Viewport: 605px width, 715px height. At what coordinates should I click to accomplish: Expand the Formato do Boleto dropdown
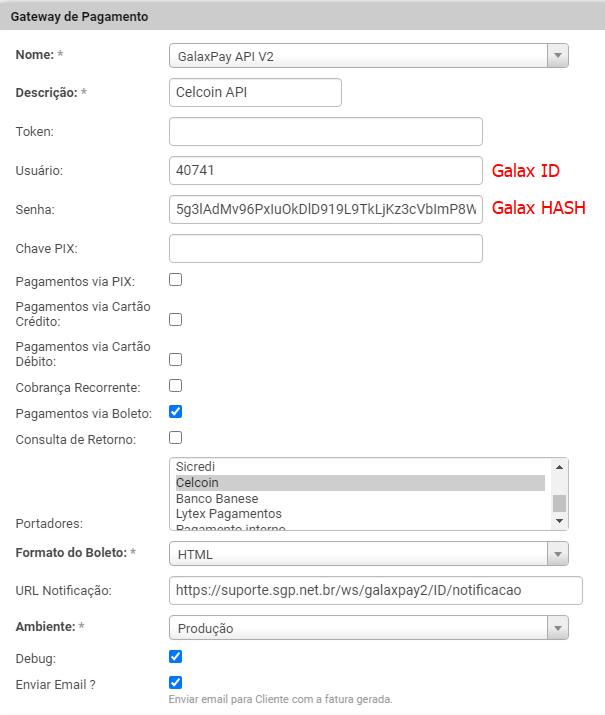click(x=368, y=553)
